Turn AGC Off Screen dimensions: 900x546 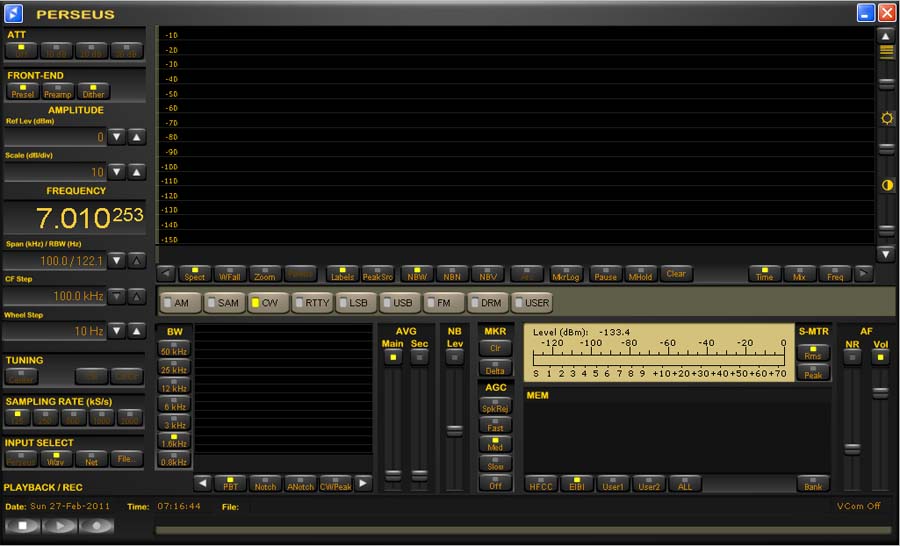point(495,483)
